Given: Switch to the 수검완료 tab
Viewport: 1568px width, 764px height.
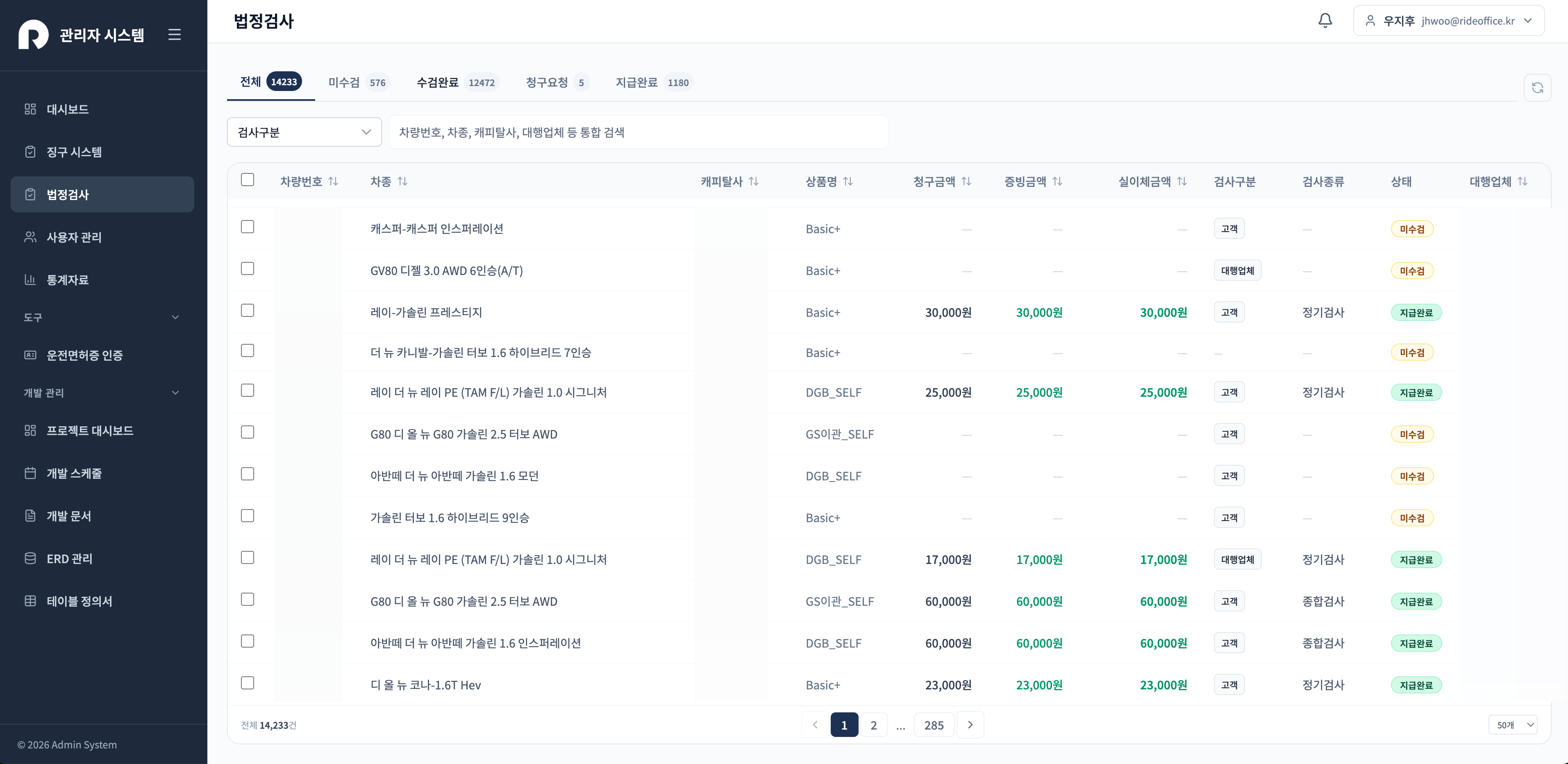Looking at the screenshot, I should tap(457, 82).
